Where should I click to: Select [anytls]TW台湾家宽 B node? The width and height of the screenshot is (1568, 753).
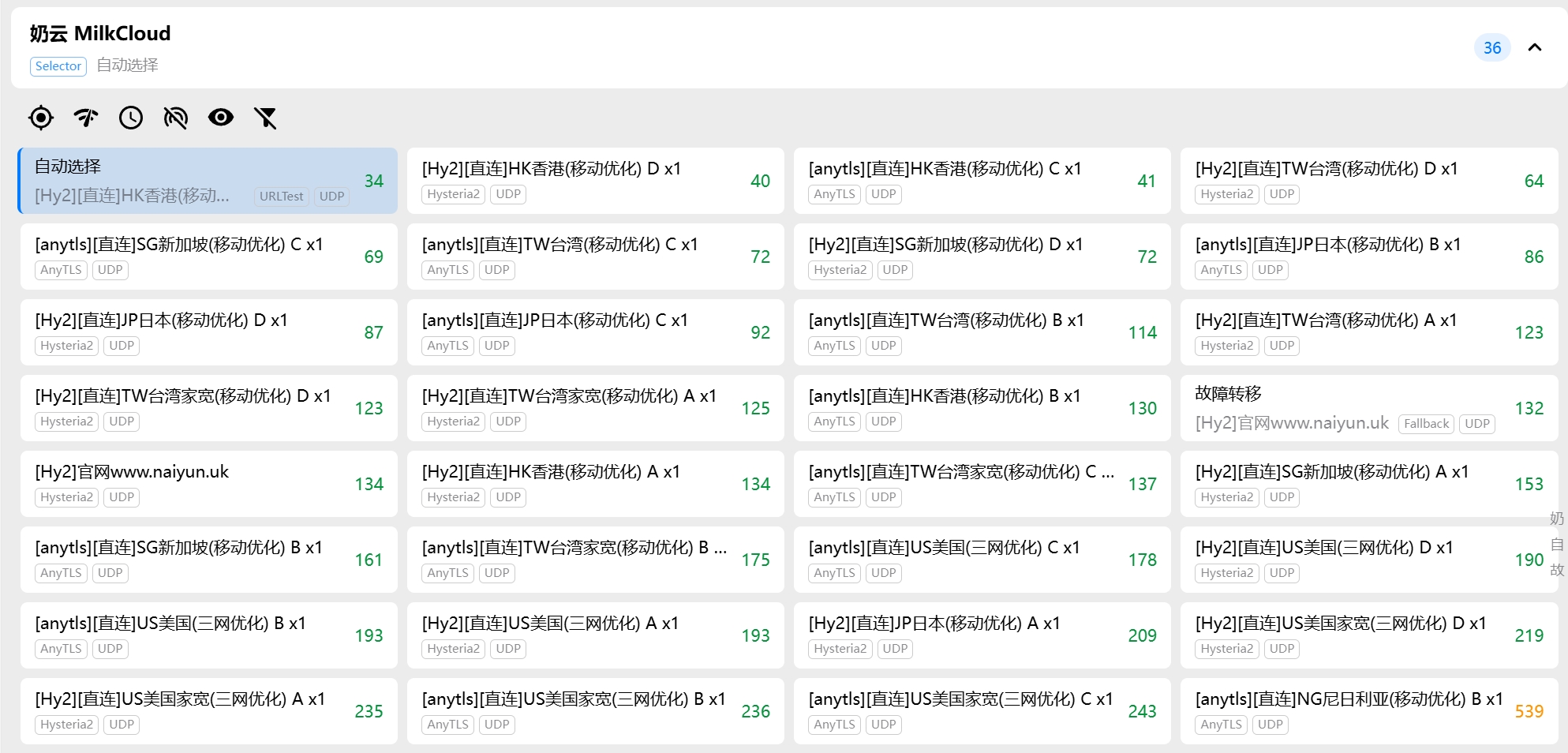click(596, 560)
